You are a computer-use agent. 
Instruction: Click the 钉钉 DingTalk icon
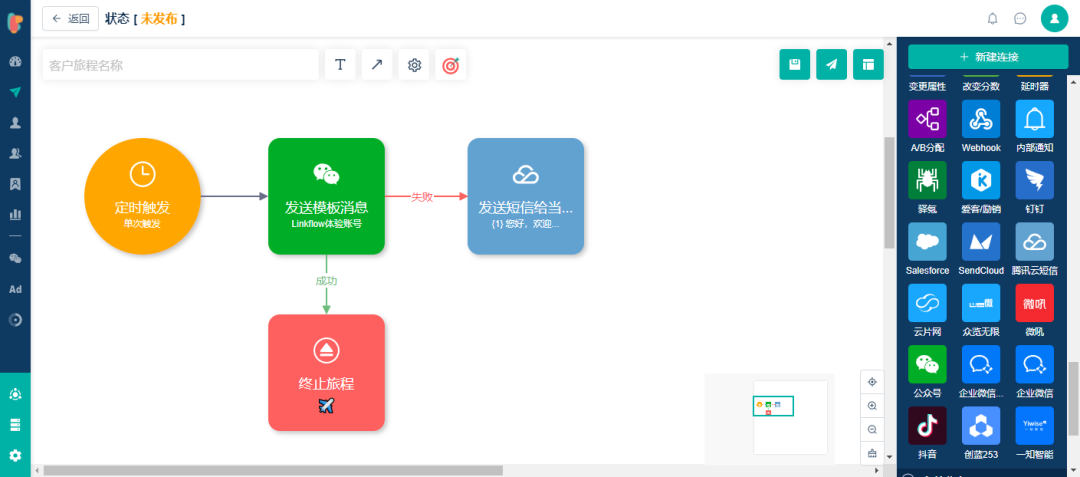coord(1035,180)
